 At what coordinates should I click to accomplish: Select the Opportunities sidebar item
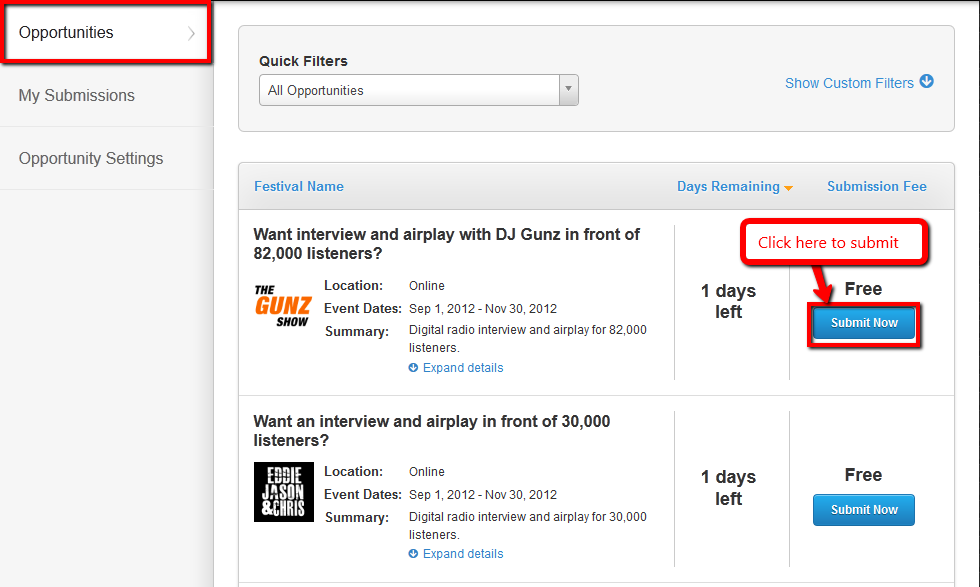(67, 33)
